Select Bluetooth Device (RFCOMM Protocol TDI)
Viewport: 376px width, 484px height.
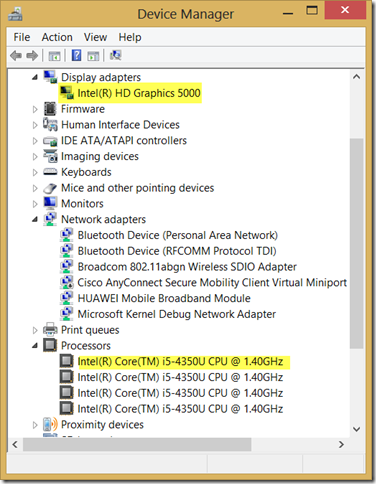(177, 251)
